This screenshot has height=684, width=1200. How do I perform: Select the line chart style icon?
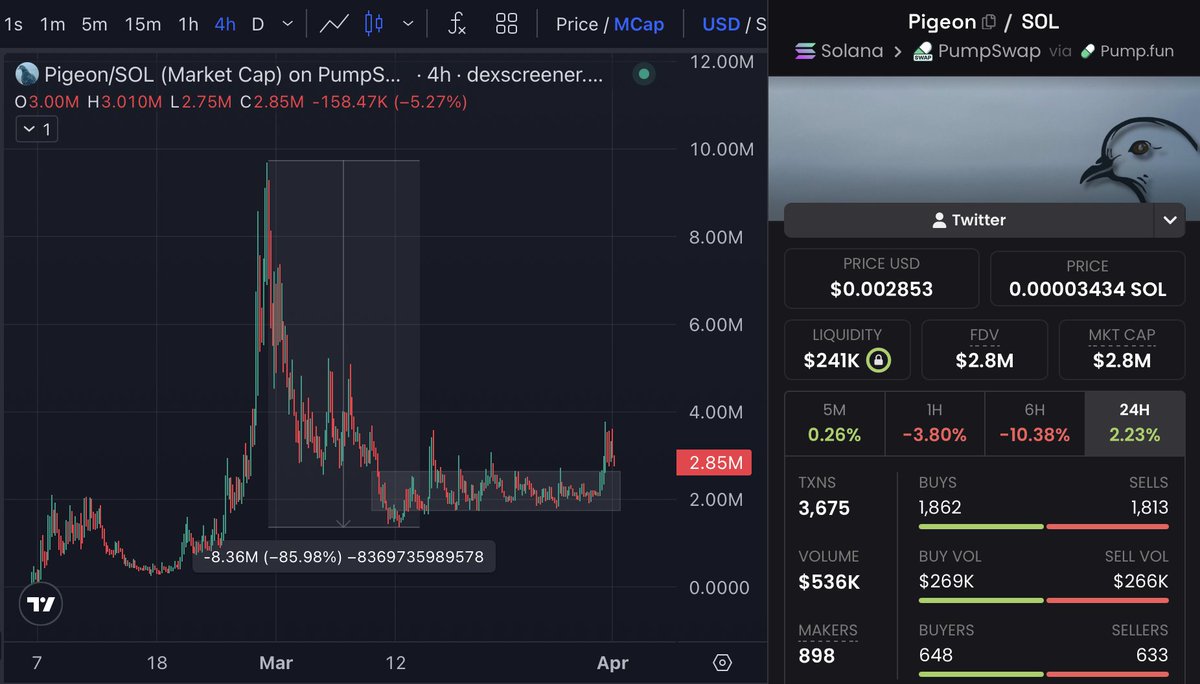[x=334, y=24]
